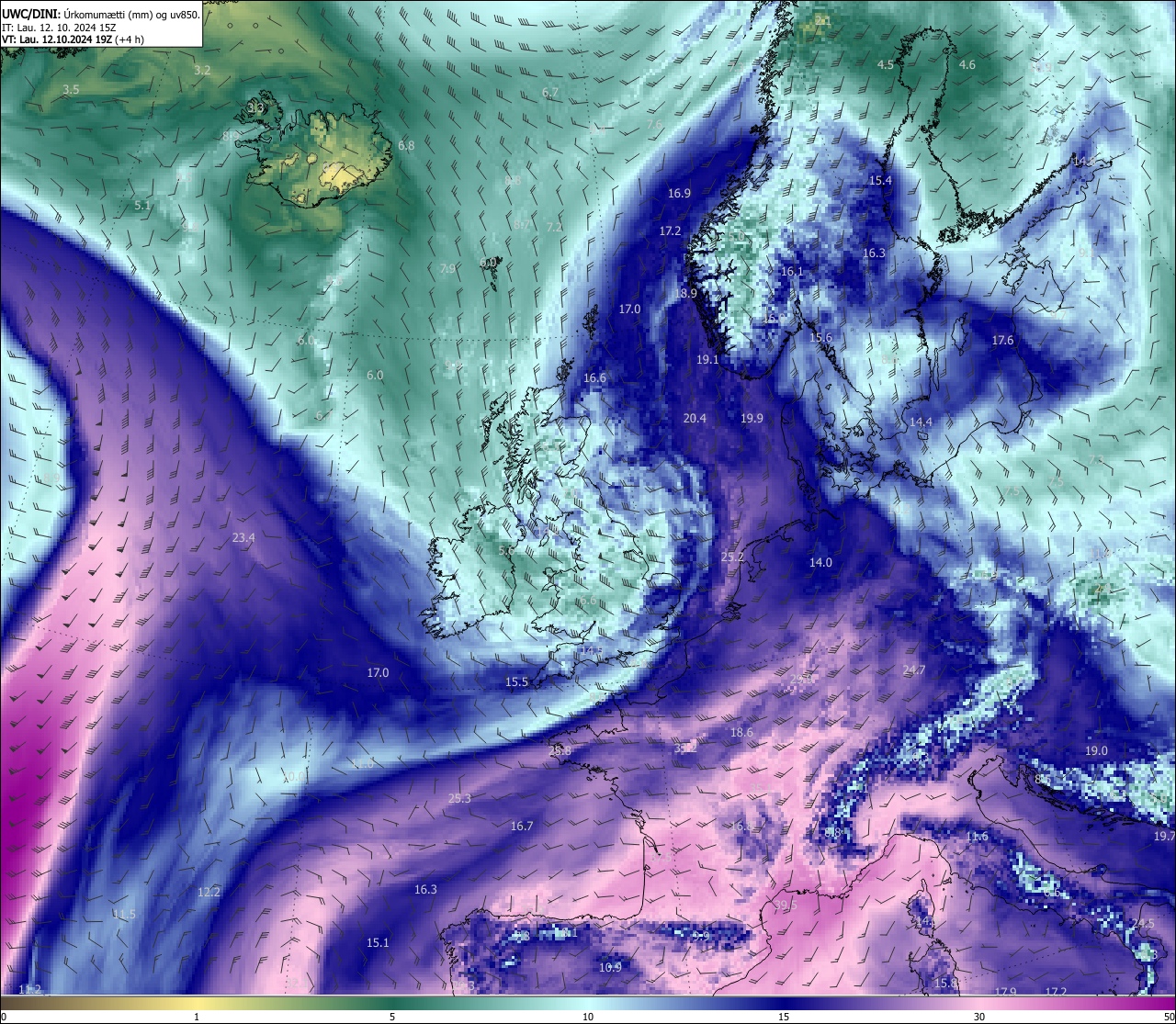Click the 7.9 value west of the Faroe Islands
The image size is (1176, 1024).
click(x=447, y=269)
